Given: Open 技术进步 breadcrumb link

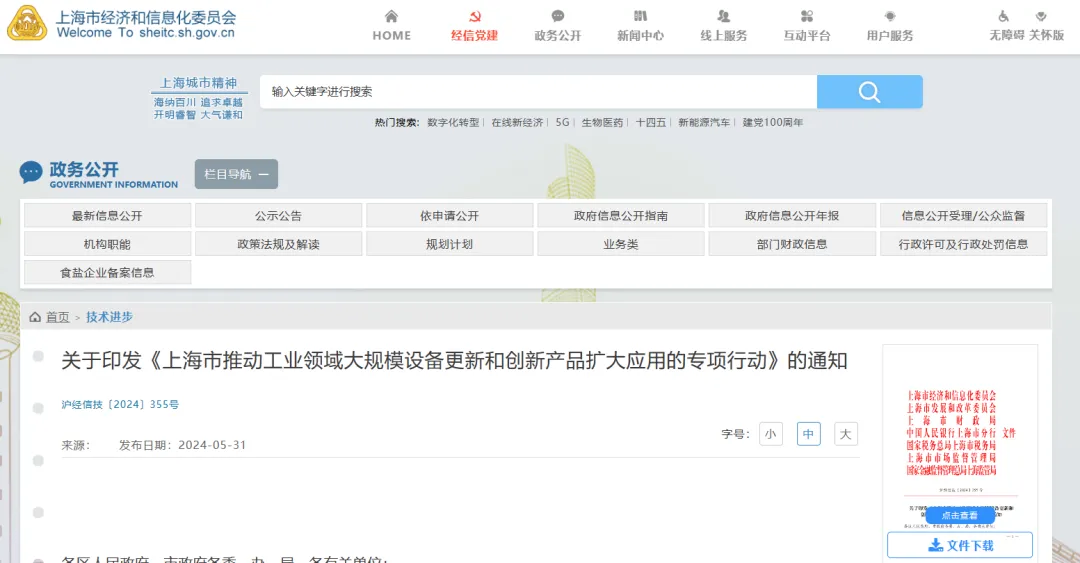Looking at the screenshot, I should click(x=110, y=317).
